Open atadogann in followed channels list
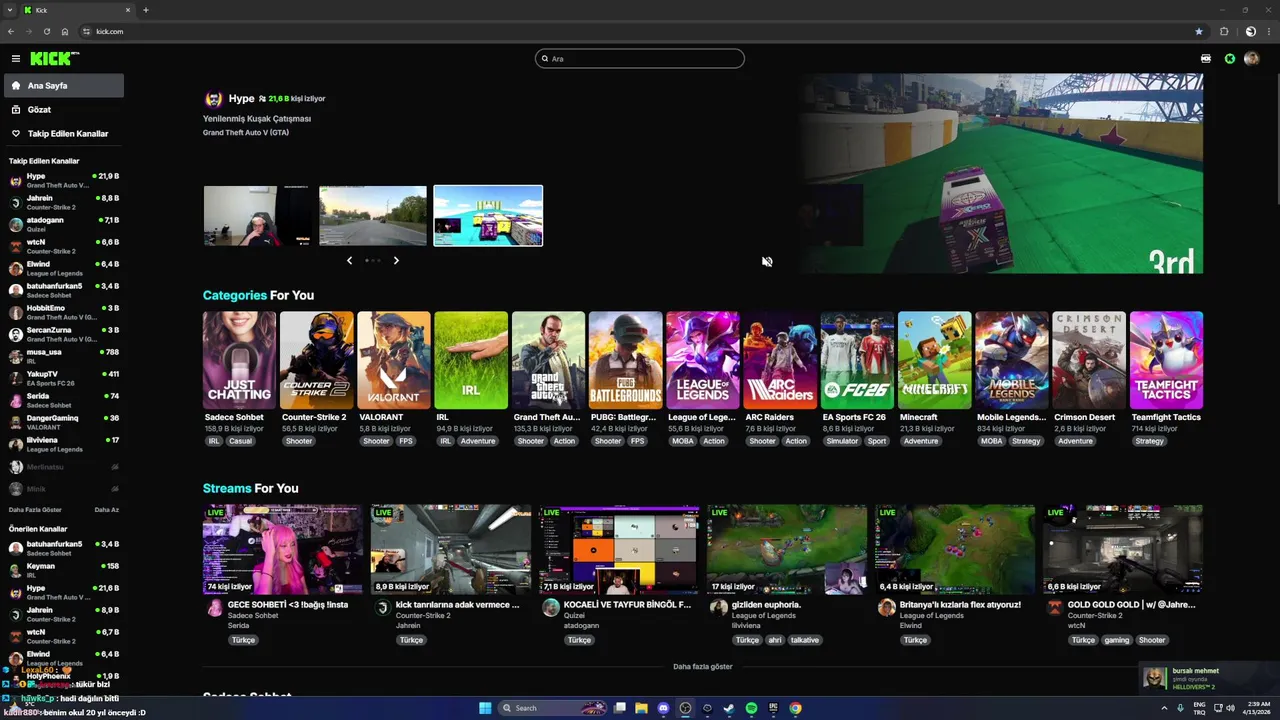The width and height of the screenshot is (1280, 720). (x=64, y=224)
